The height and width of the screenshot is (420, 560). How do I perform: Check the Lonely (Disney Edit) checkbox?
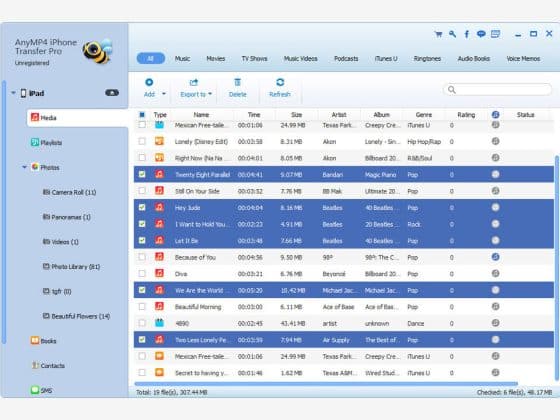pyautogui.click(x=142, y=141)
